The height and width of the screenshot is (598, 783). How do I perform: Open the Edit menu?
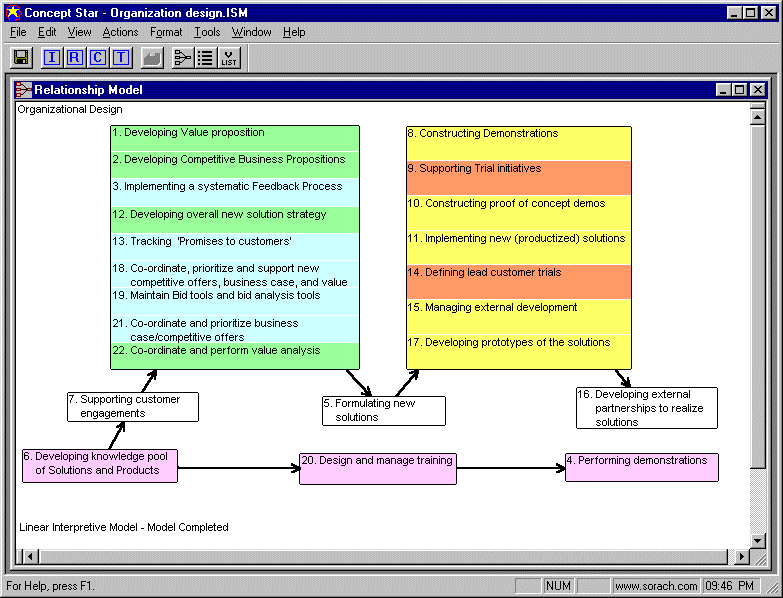[x=47, y=32]
